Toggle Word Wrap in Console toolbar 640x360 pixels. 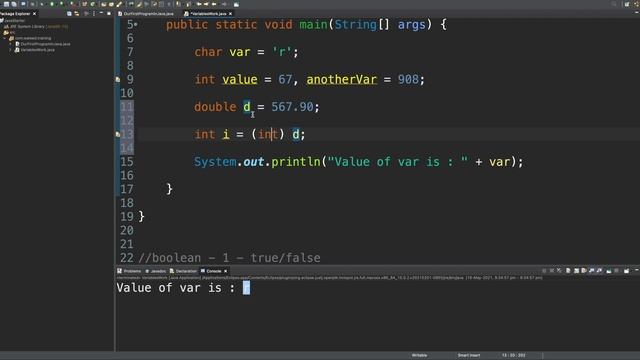click(x=584, y=270)
